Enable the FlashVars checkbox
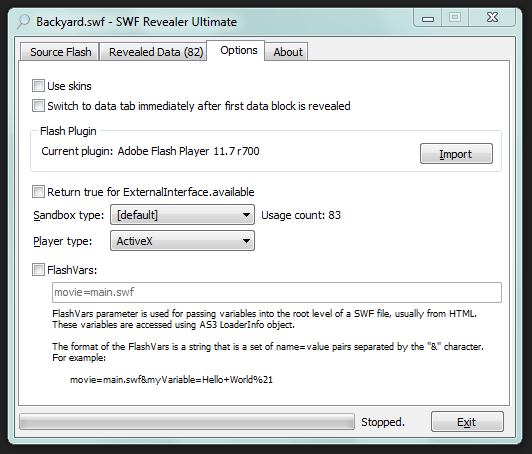Image resolution: width=532 pixels, height=454 pixels. pyautogui.click(x=38, y=270)
